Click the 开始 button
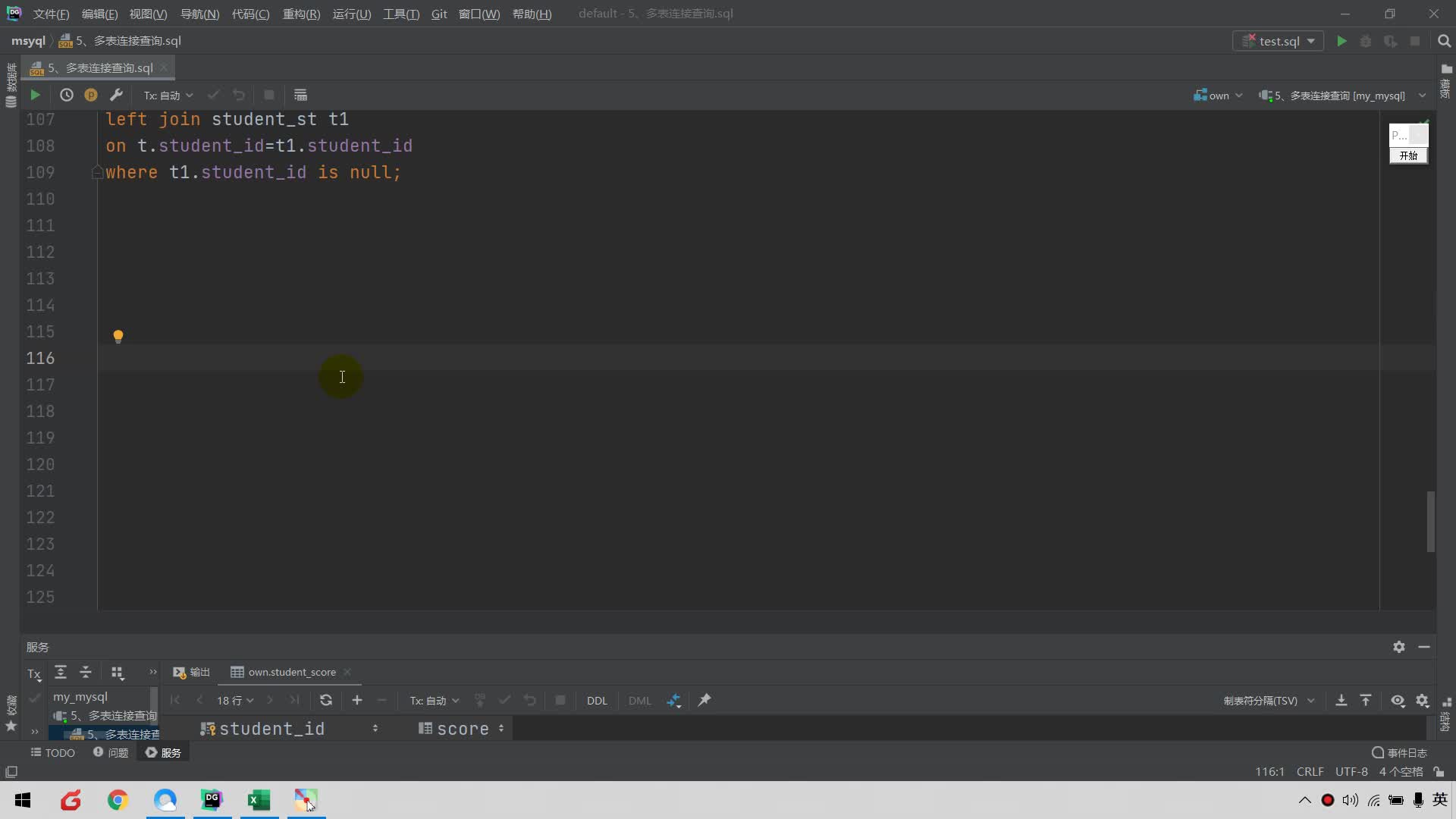Image resolution: width=1456 pixels, height=819 pixels. 1408,155
